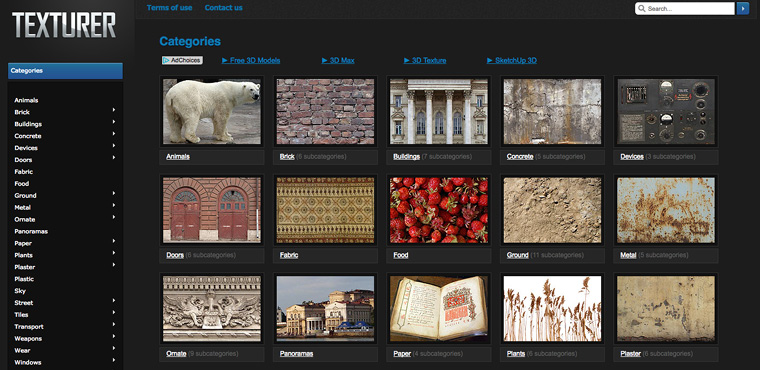Choose Panoramas in the sidebar menu
The image size is (760, 370).
point(31,231)
